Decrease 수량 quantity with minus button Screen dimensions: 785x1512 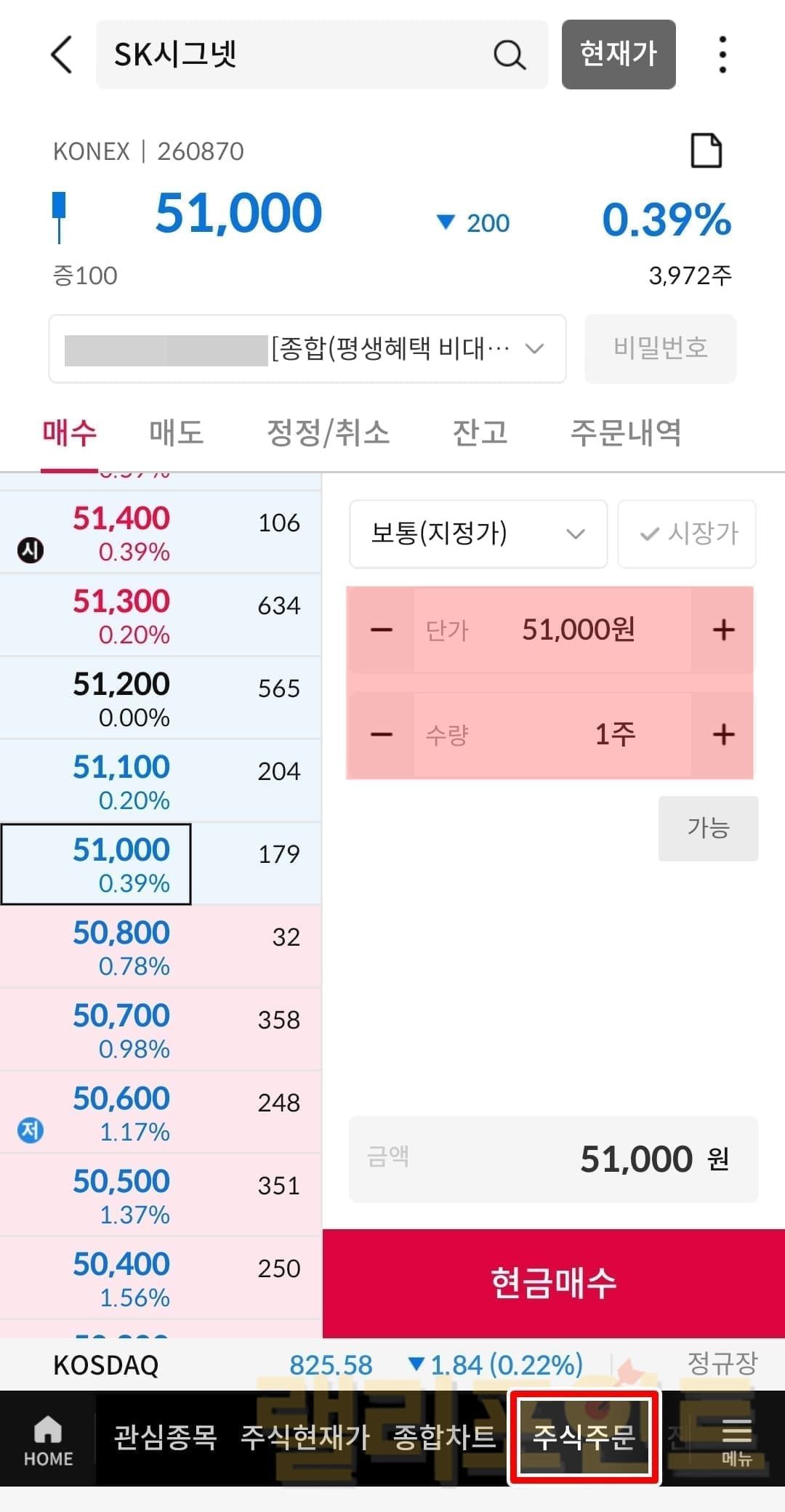[382, 734]
